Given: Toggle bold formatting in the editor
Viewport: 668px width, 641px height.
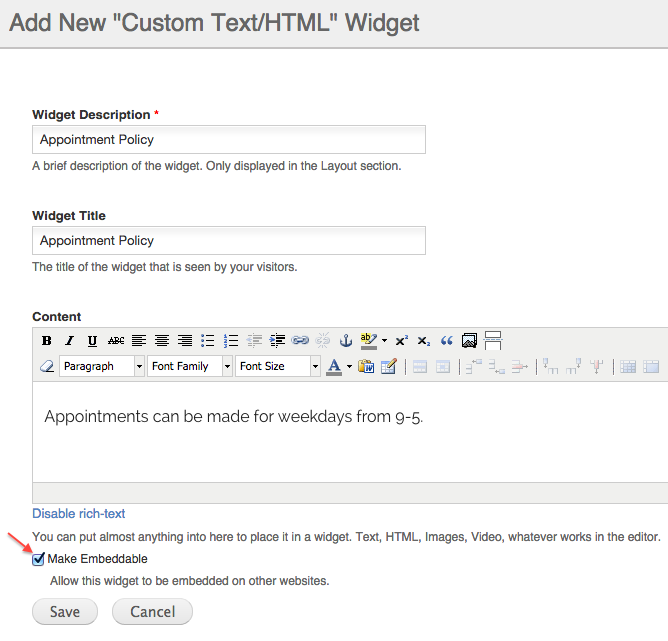Looking at the screenshot, I should pos(46,341).
